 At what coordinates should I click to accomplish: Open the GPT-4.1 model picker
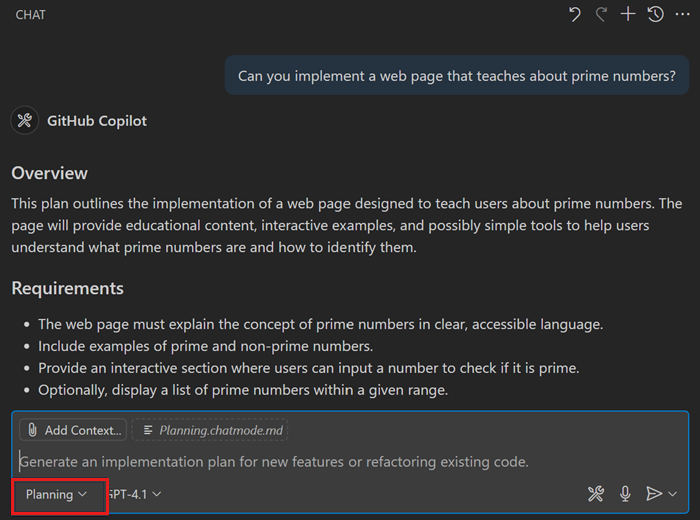[x=135, y=494]
